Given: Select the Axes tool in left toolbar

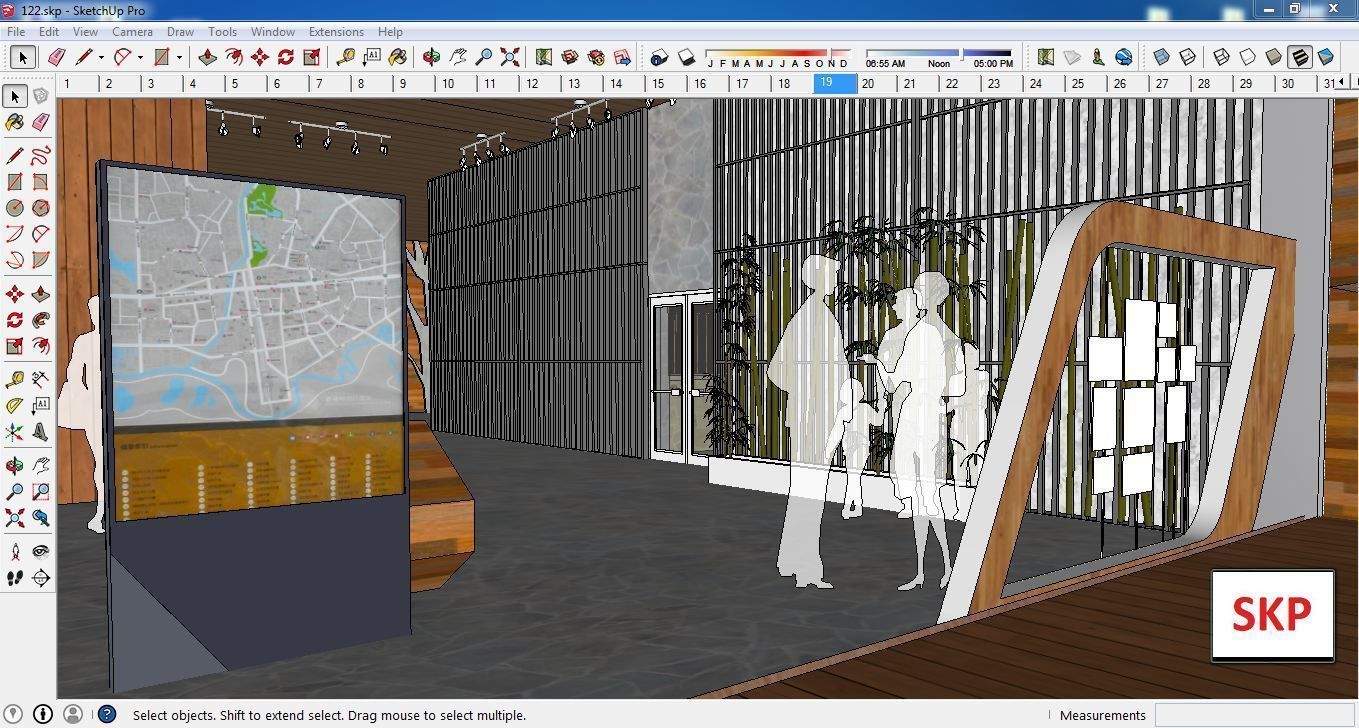Looking at the screenshot, I should point(14,433).
